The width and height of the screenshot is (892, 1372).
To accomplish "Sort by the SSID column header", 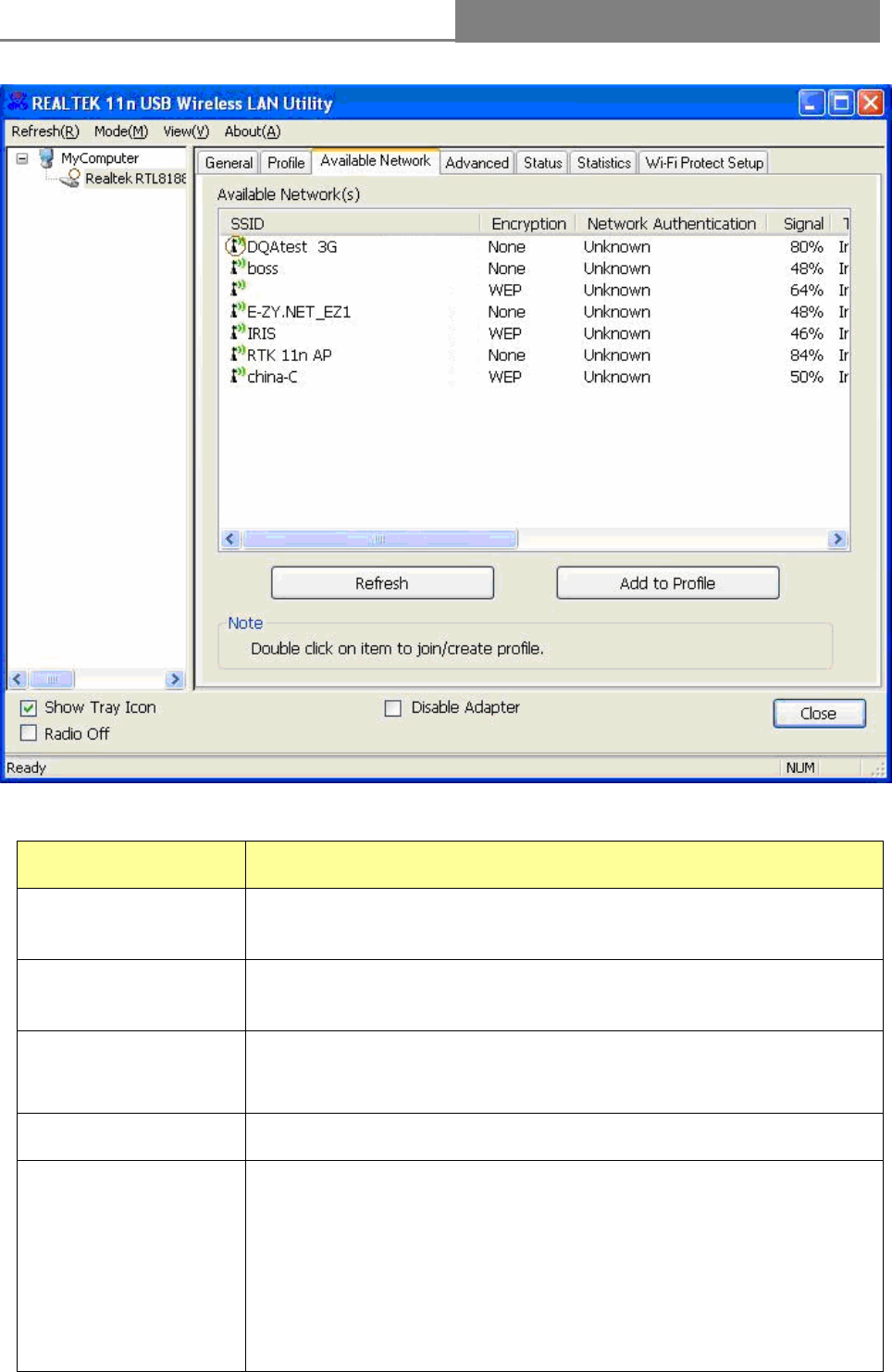I will pos(349,223).
